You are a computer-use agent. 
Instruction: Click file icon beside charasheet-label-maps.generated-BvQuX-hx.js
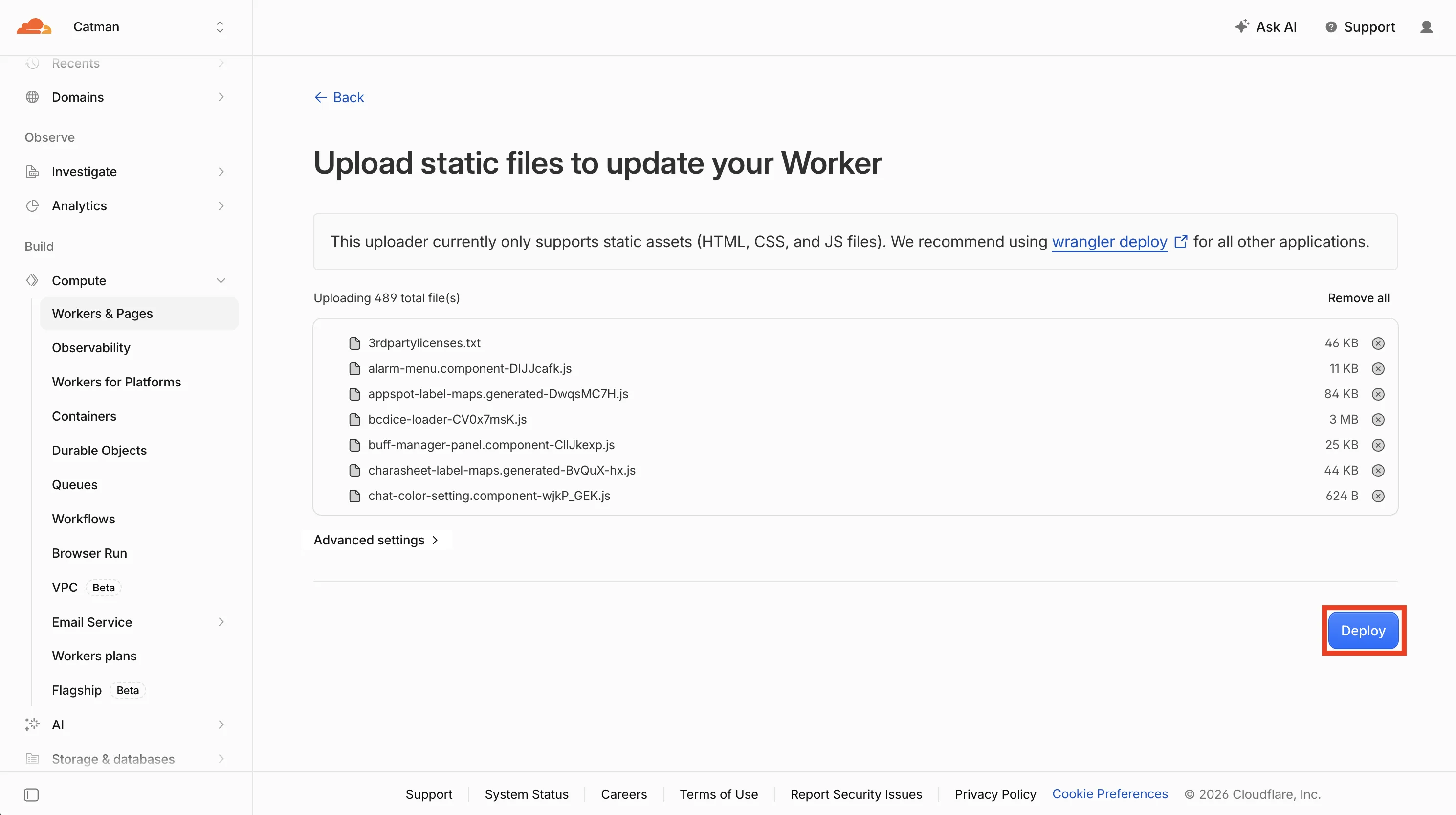355,471
